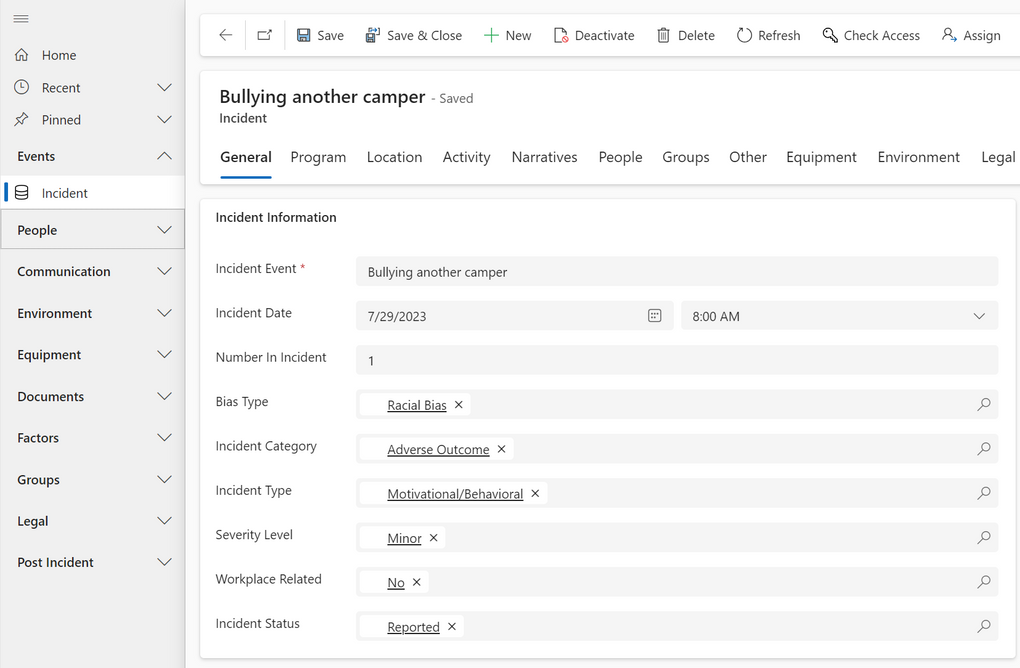1020x668 pixels.
Task: Go back using the back arrow
Action: pyautogui.click(x=226, y=35)
